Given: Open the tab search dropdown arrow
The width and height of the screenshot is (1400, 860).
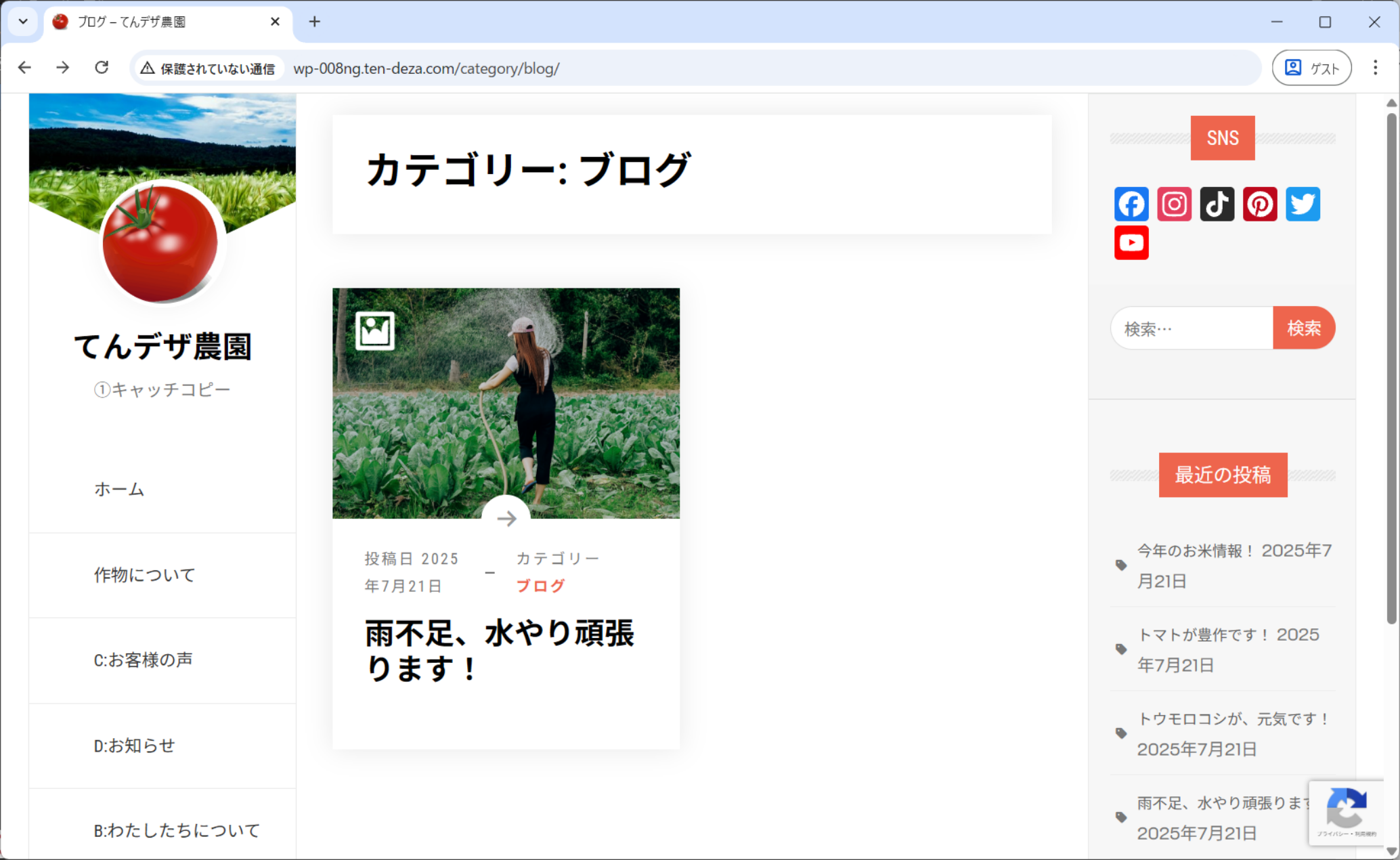Looking at the screenshot, I should pos(23,22).
